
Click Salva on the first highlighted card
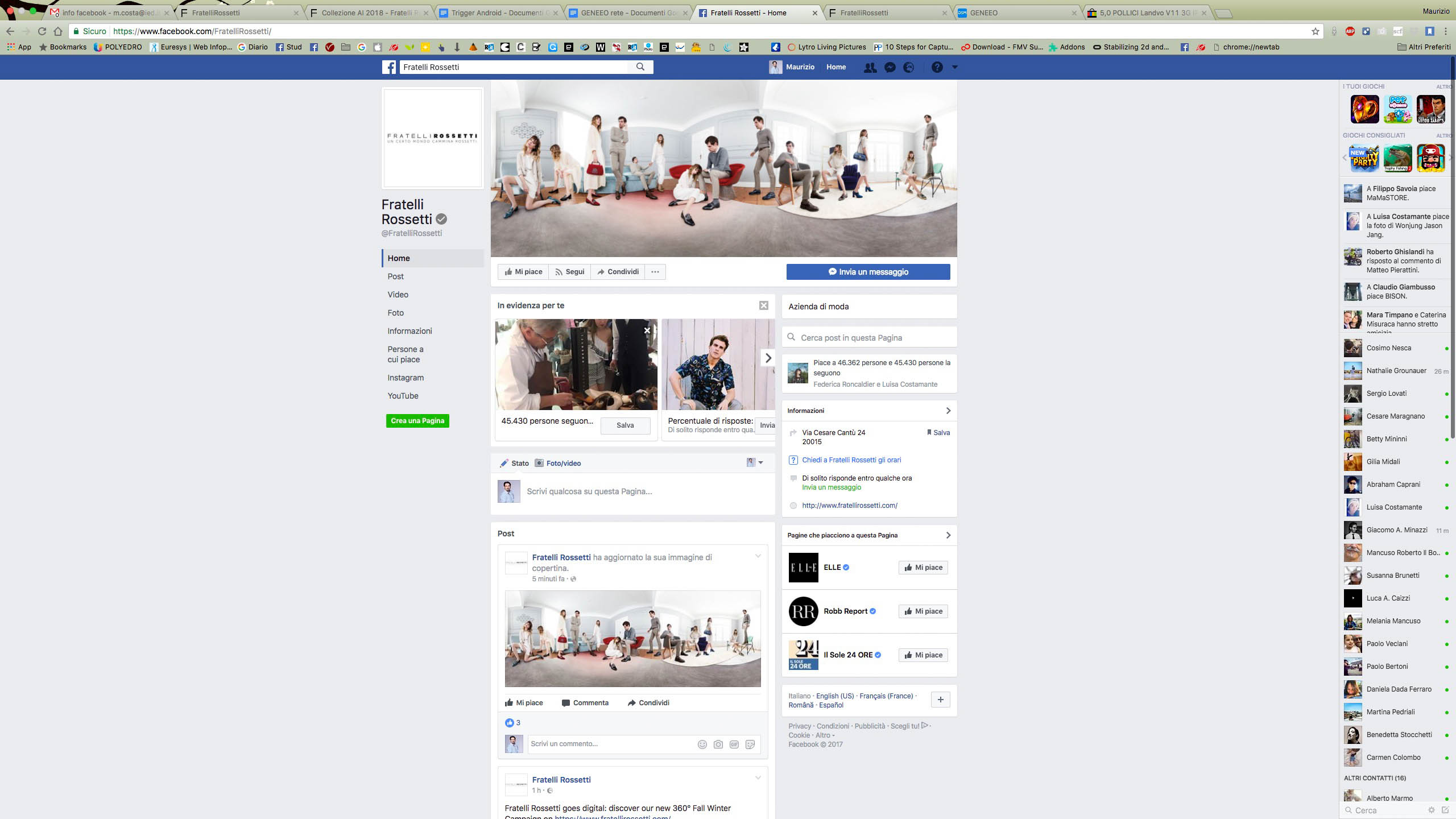tap(625, 425)
